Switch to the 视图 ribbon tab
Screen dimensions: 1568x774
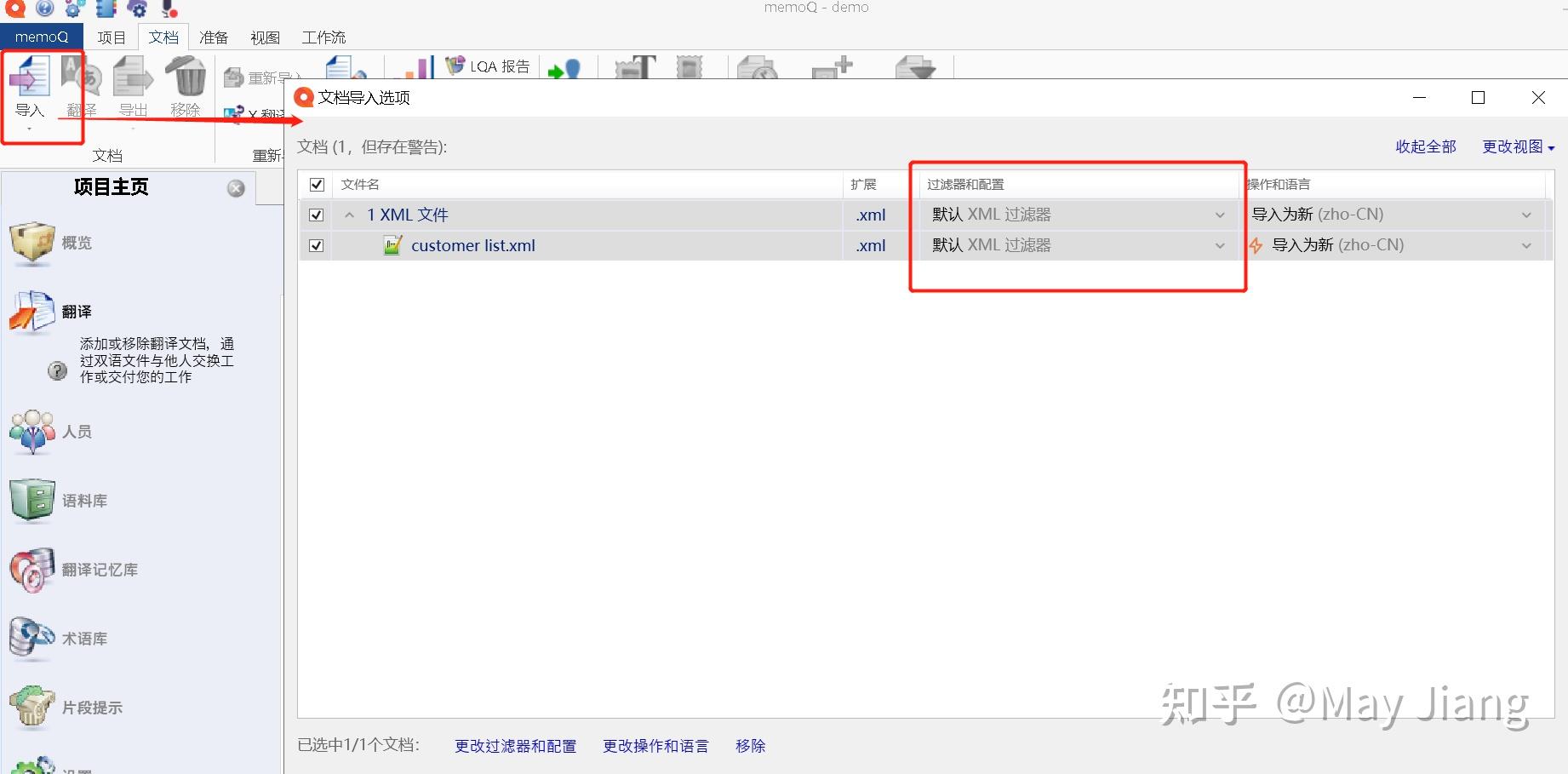(x=265, y=37)
